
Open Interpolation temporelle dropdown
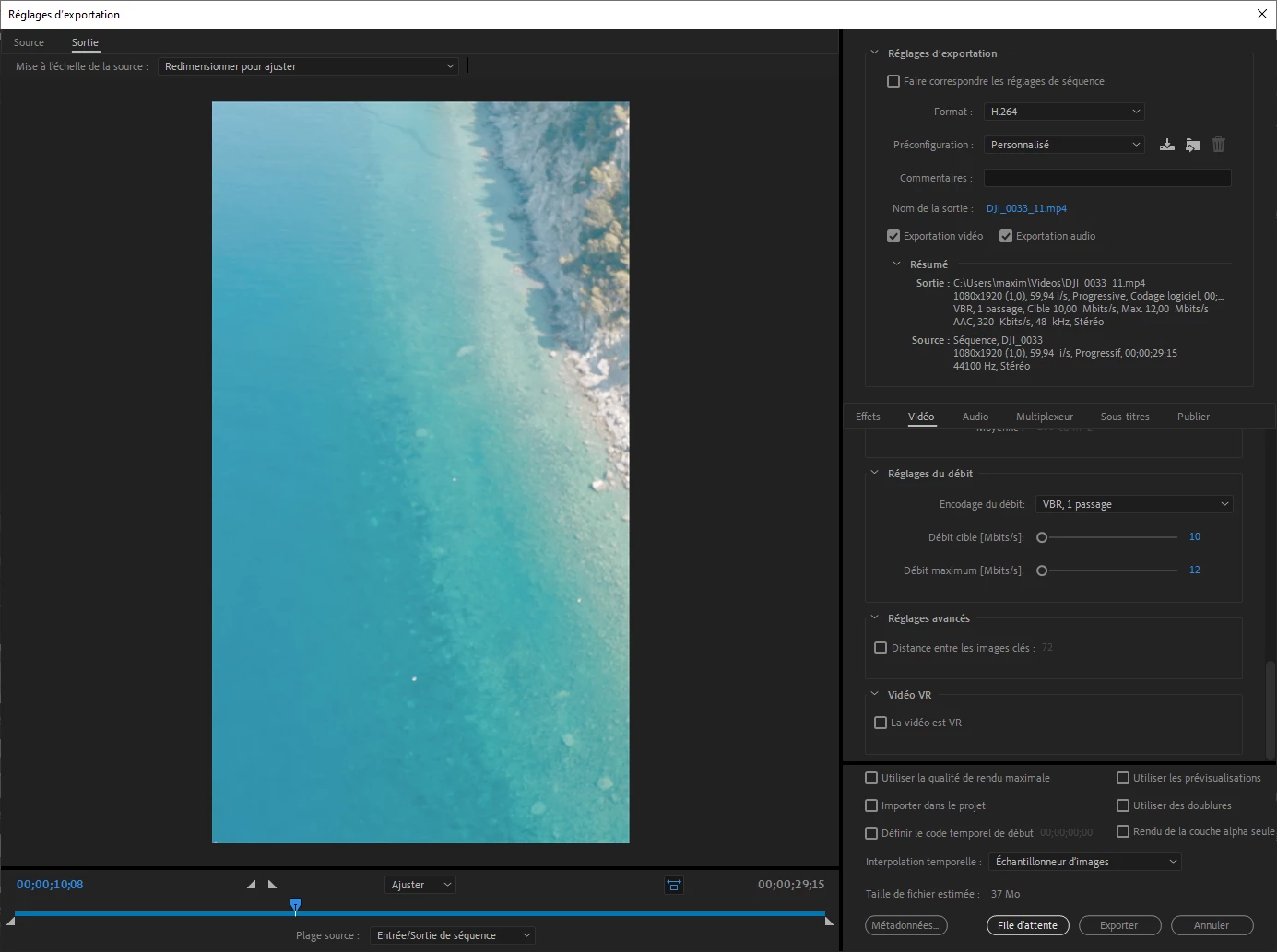click(x=1084, y=862)
